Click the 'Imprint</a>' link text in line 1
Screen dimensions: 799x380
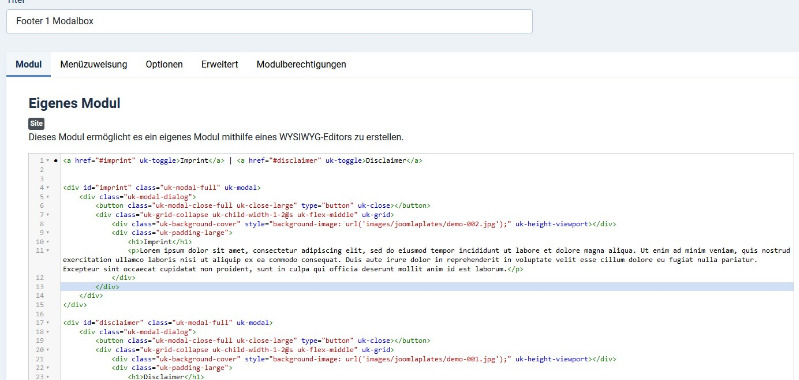202,160
